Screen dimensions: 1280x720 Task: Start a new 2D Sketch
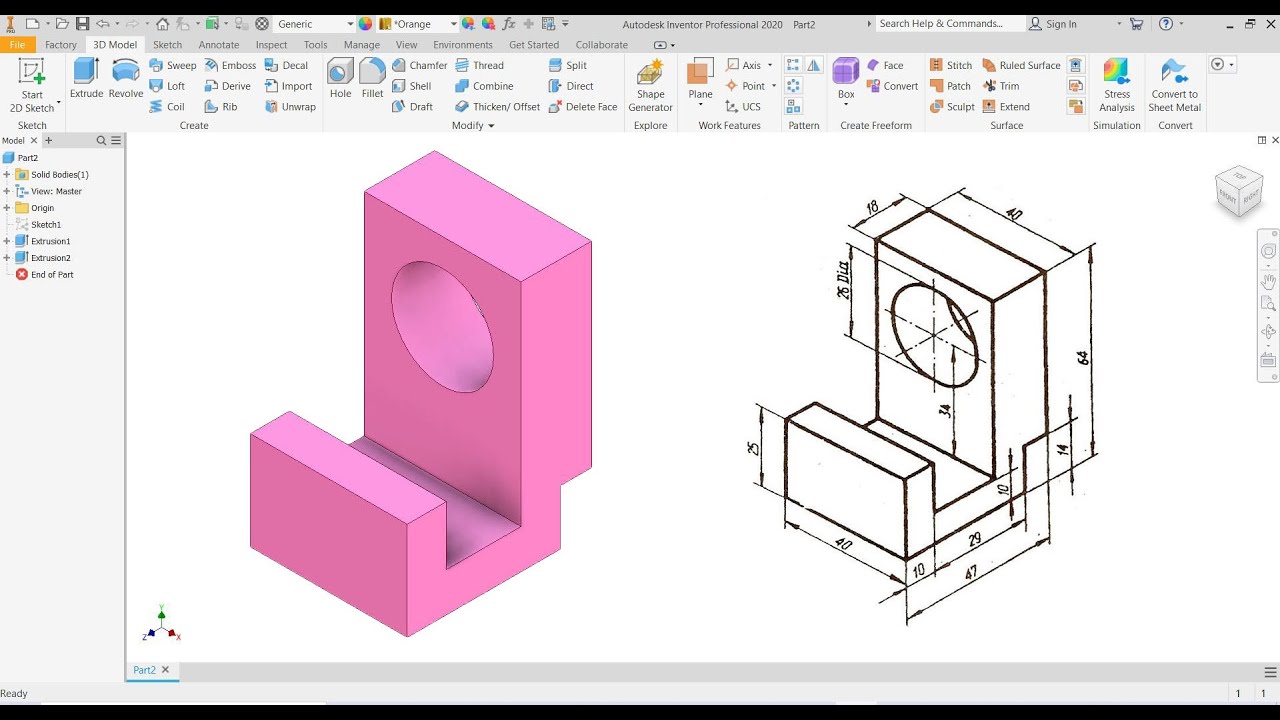pos(32,86)
